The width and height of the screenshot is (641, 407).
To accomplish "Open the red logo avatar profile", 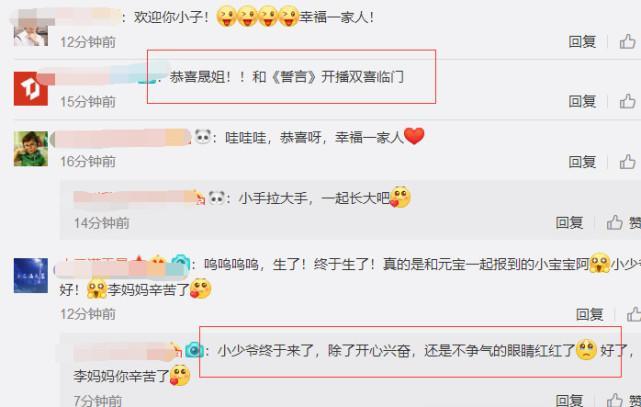I will tap(31, 89).
